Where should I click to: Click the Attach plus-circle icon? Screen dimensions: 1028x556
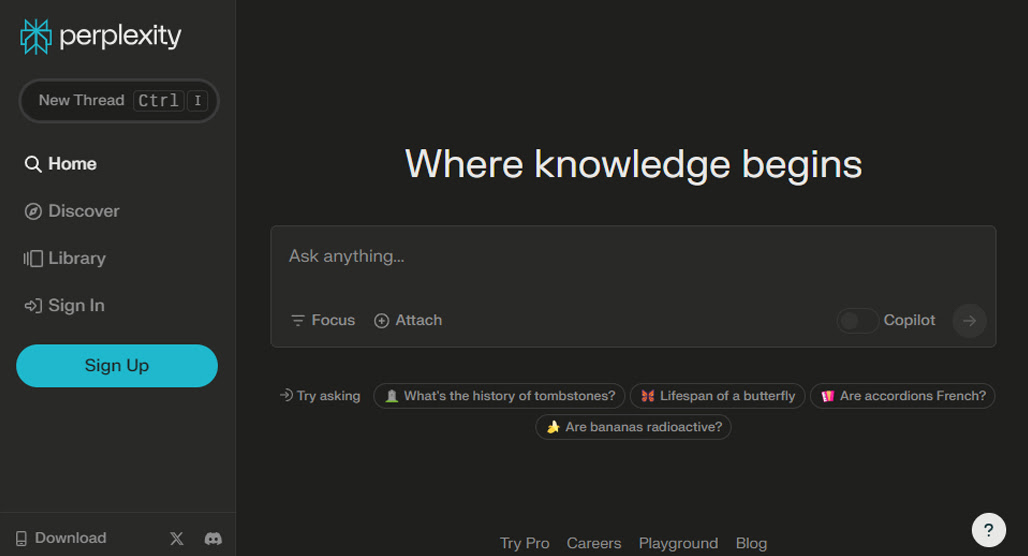pyautogui.click(x=382, y=321)
